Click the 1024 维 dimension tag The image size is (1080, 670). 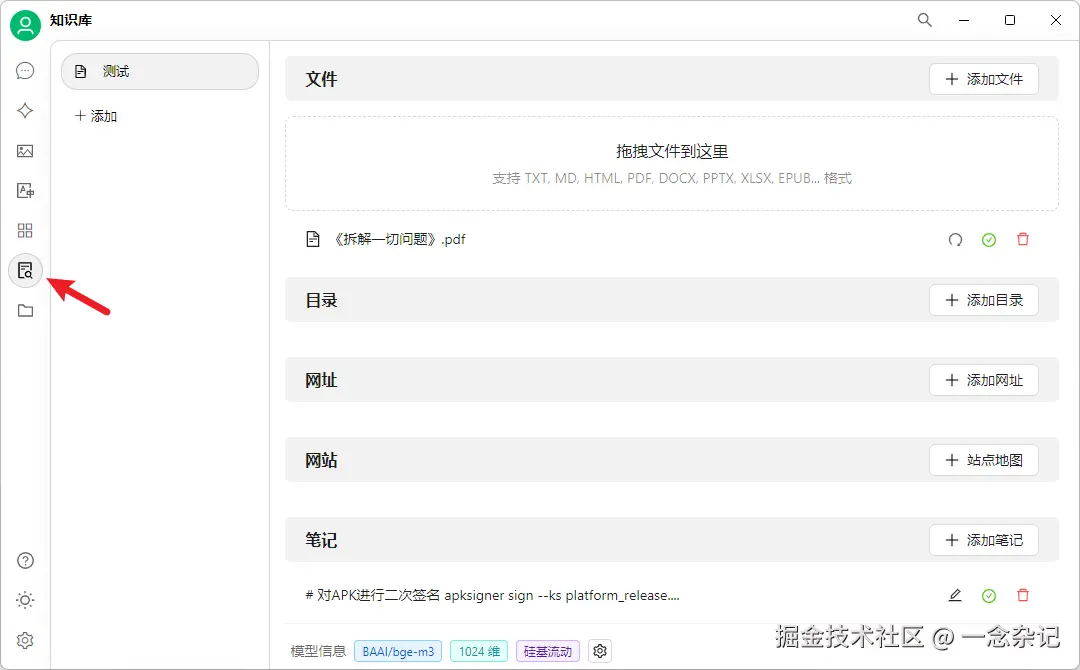pos(479,651)
